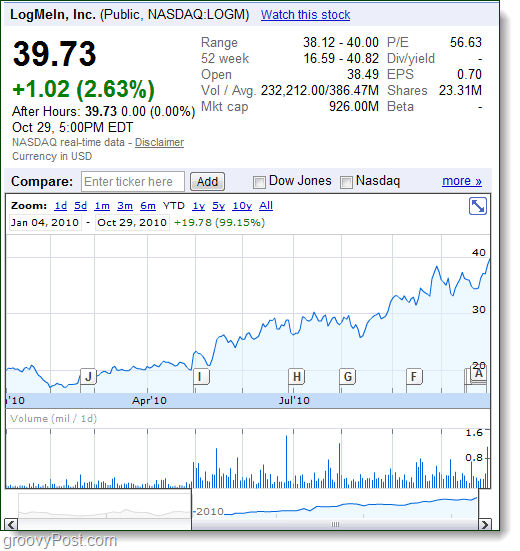Set zoom to 3m
The height and width of the screenshot is (551, 520).
pyautogui.click(x=125, y=206)
